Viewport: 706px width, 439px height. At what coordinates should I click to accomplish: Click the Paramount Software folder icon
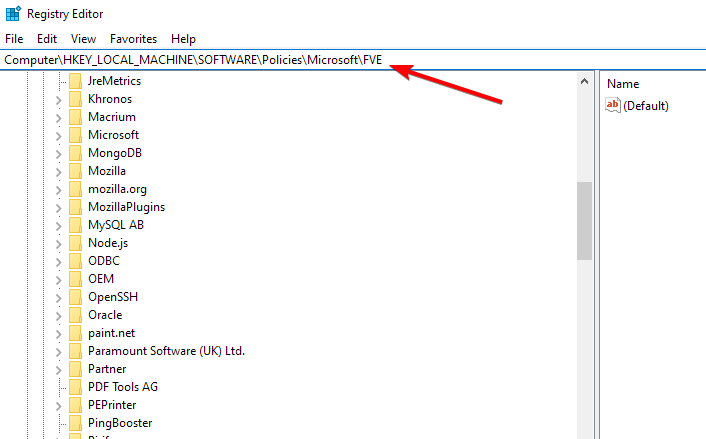(76, 351)
